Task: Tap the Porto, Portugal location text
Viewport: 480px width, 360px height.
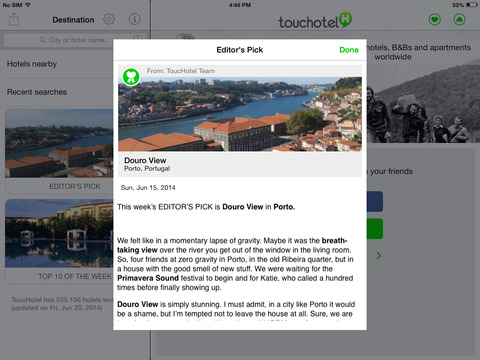Action: coord(147,169)
